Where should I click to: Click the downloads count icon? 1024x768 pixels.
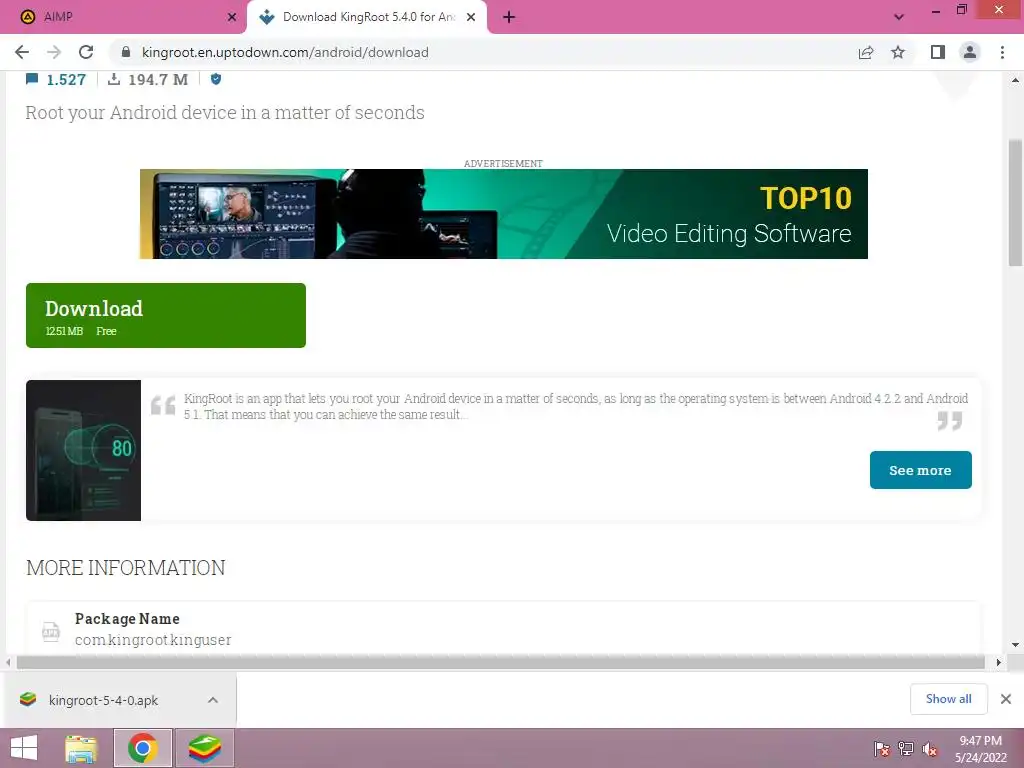114,79
